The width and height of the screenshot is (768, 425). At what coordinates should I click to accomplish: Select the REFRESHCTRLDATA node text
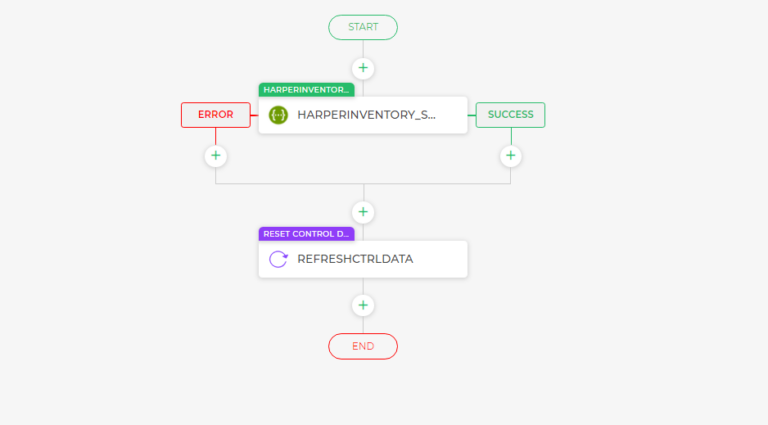pyautogui.click(x=355, y=259)
